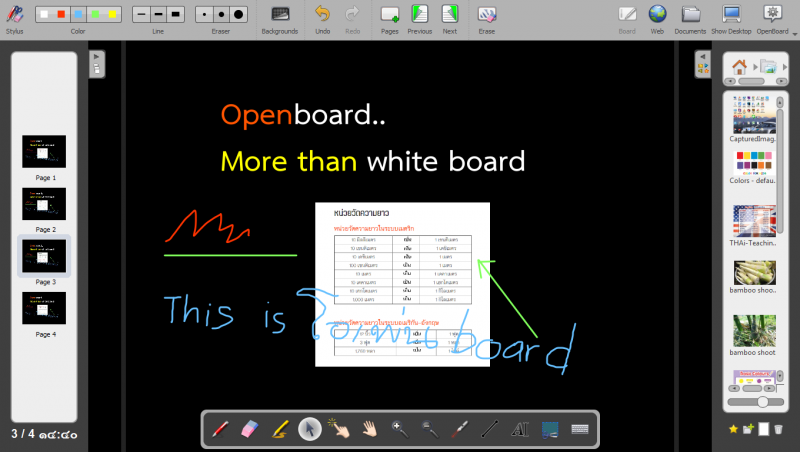This screenshot has width=800, height=452.
Task: Pick the green pen color
Action: click(x=95, y=14)
